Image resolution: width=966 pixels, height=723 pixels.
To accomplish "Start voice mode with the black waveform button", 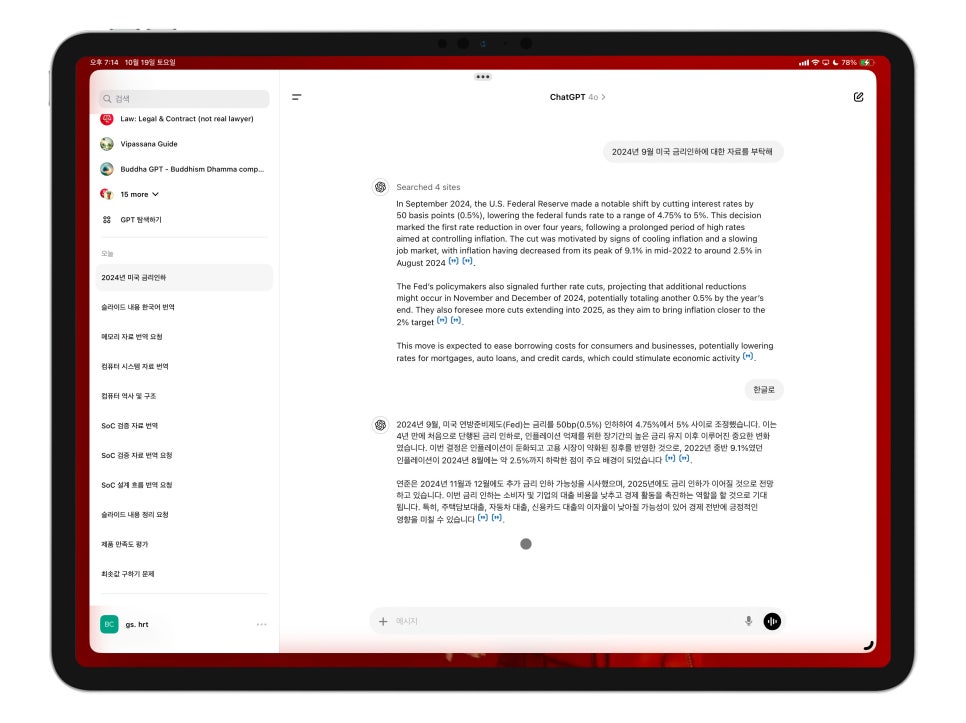I will (772, 621).
